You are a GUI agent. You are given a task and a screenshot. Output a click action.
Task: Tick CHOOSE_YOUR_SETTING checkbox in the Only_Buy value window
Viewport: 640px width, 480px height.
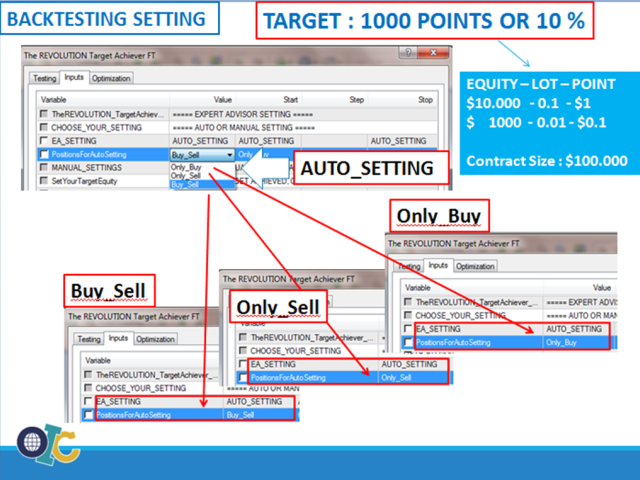pyautogui.click(x=408, y=315)
